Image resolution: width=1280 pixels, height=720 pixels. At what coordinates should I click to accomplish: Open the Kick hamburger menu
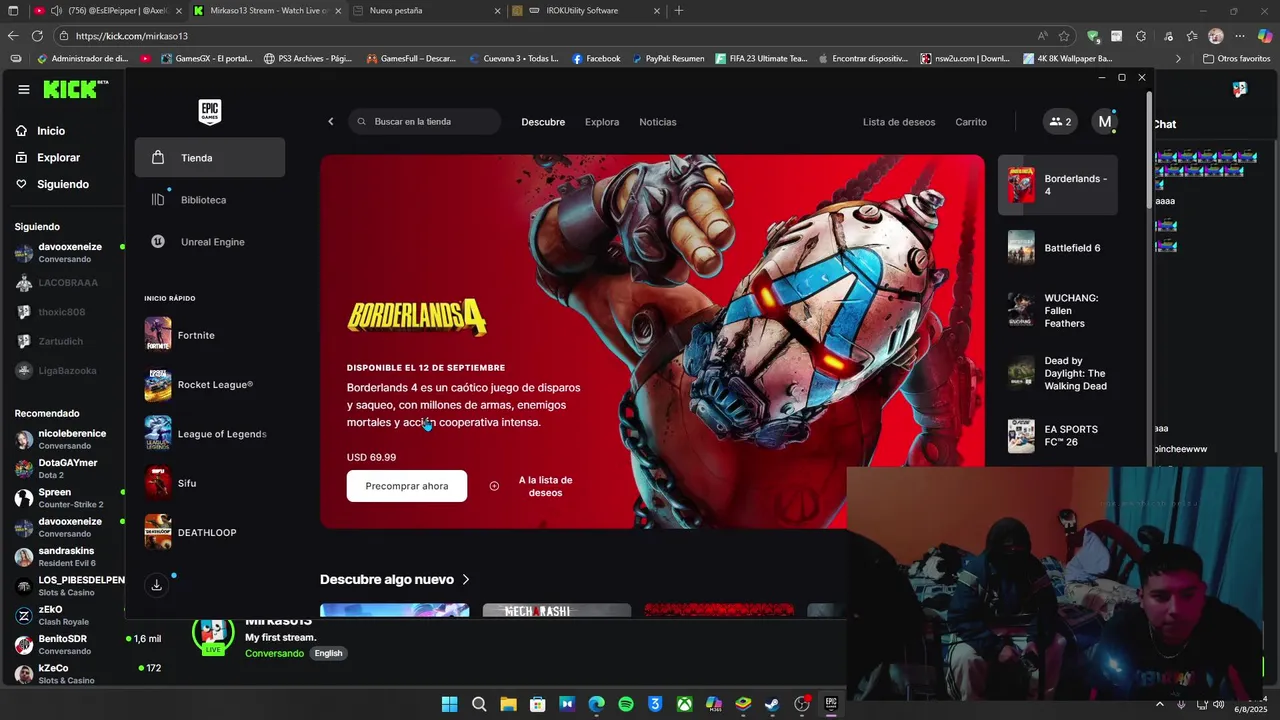pos(24,89)
